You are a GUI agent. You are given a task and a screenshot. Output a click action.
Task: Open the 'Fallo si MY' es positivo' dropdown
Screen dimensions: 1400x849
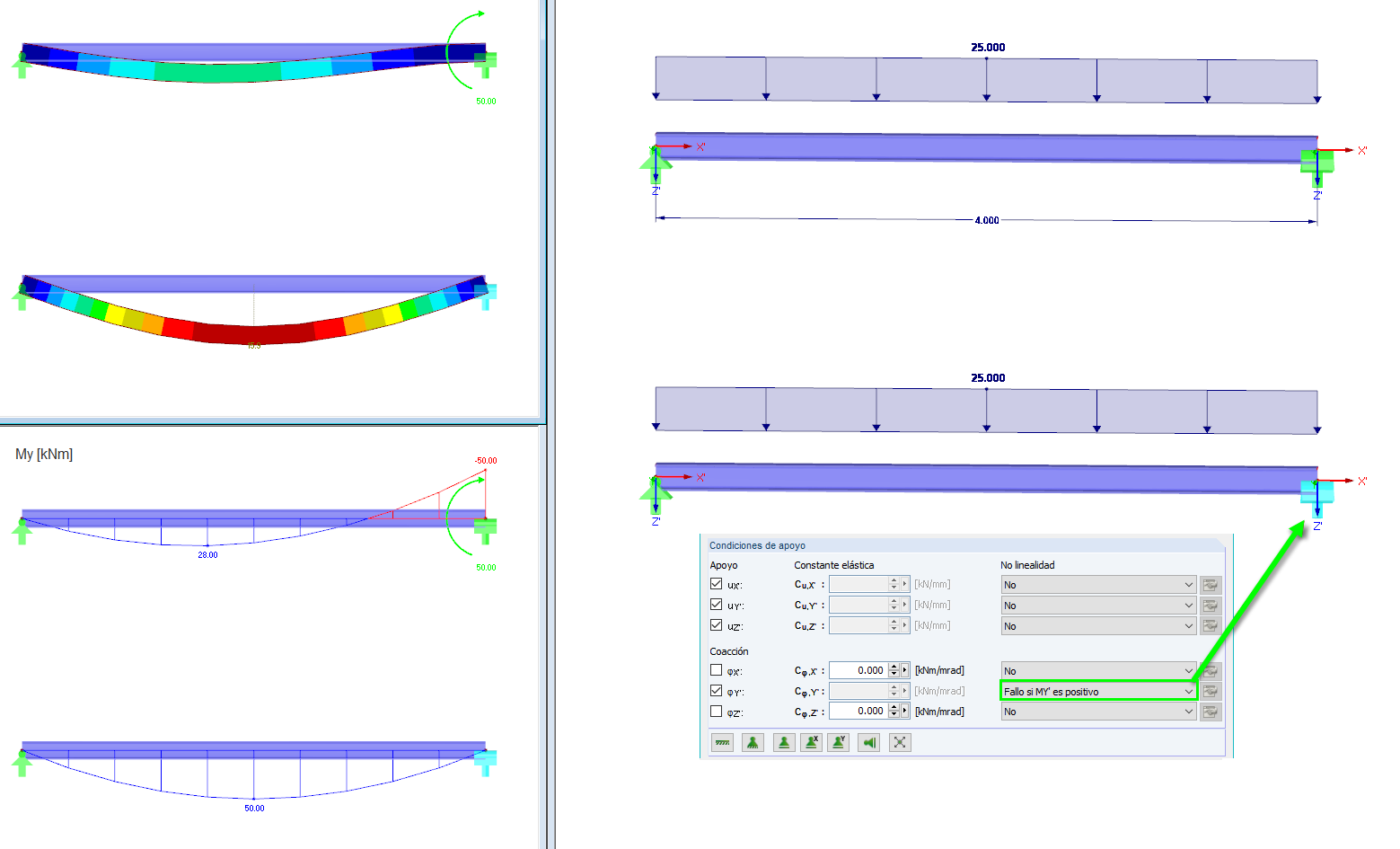point(1098,692)
